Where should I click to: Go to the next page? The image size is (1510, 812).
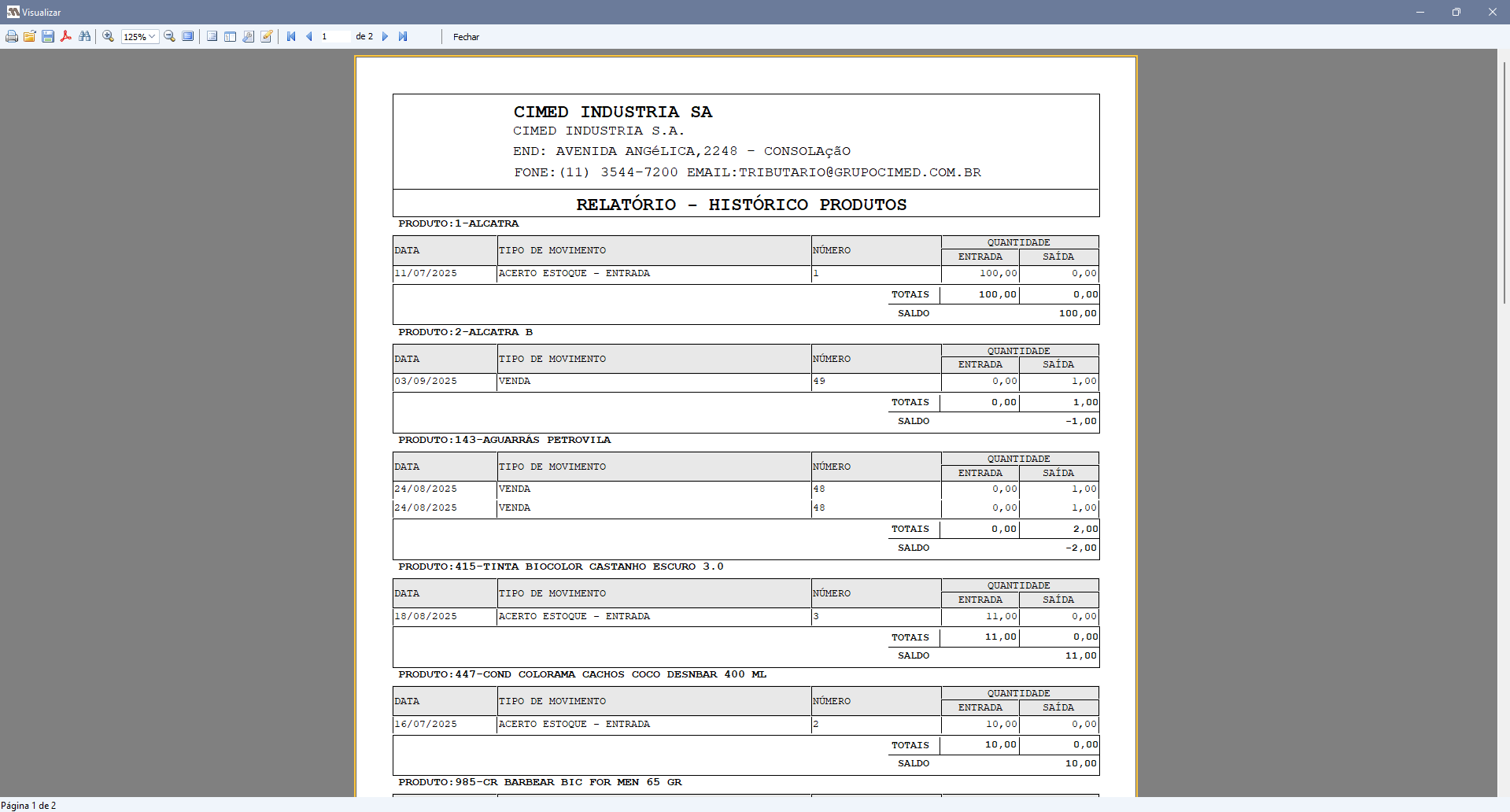click(x=385, y=37)
